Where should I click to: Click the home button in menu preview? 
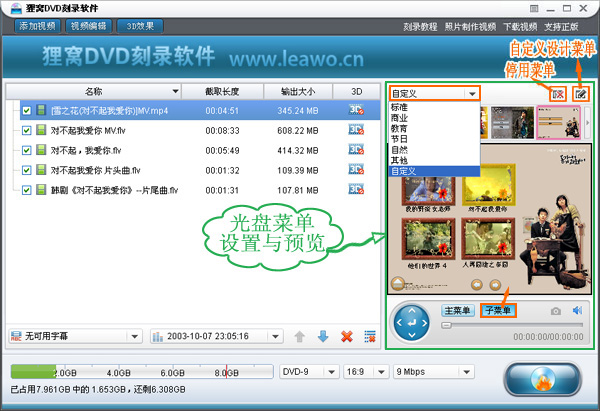tap(398, 284)
